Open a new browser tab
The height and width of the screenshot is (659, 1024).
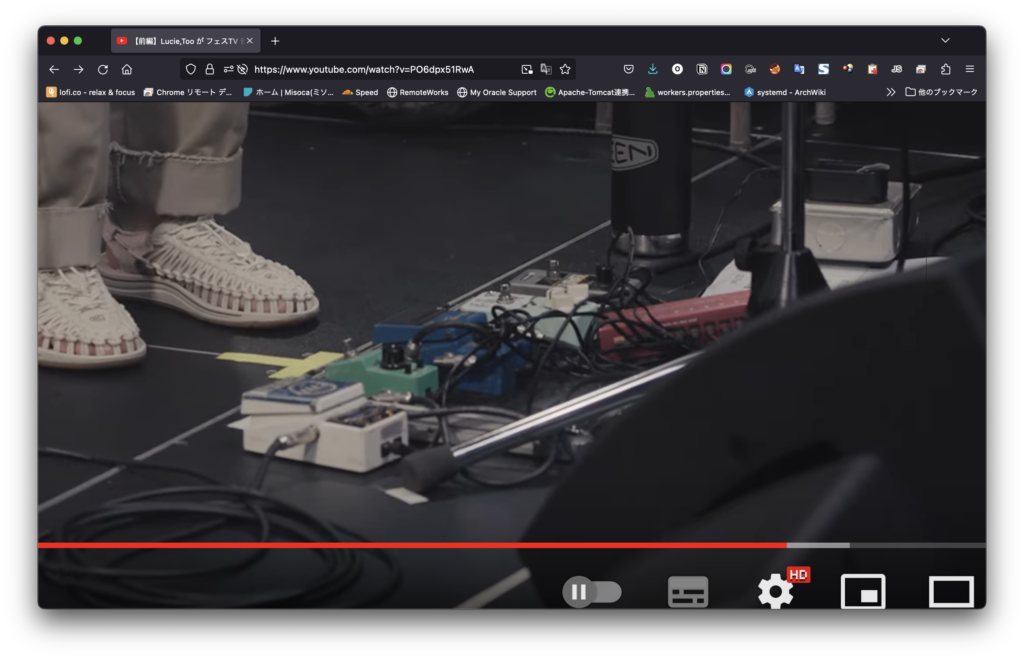point(275,41)
